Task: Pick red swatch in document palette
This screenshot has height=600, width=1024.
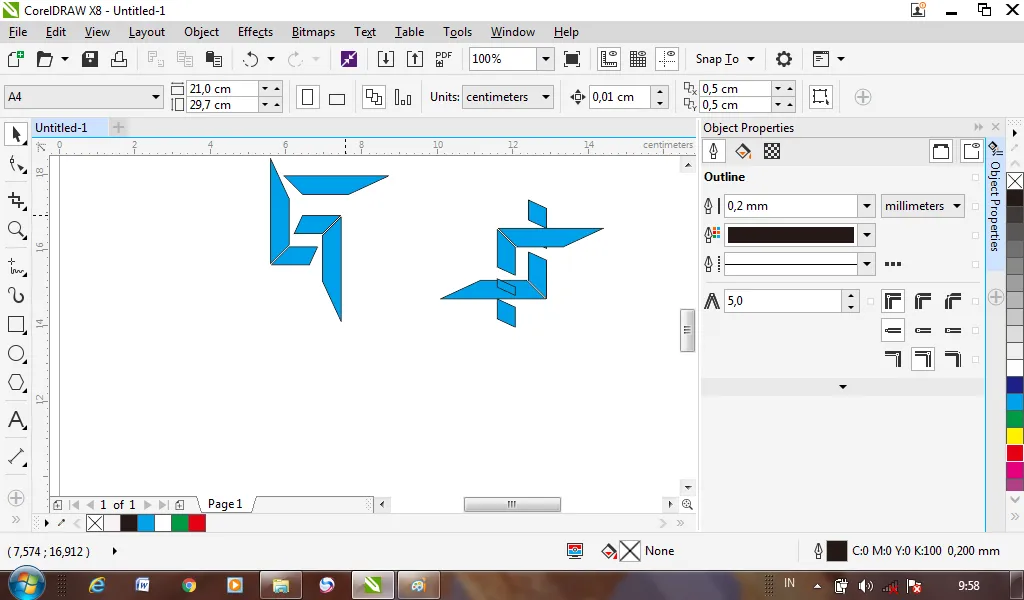Action: click(x=197, y=523)
